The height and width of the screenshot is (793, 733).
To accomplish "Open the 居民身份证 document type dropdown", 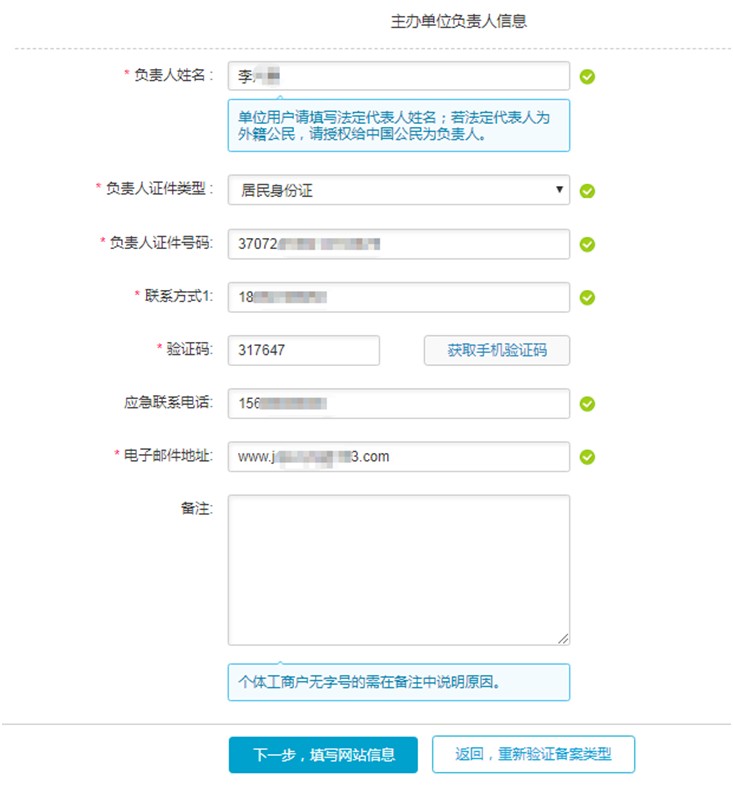I will pos(399,190).
